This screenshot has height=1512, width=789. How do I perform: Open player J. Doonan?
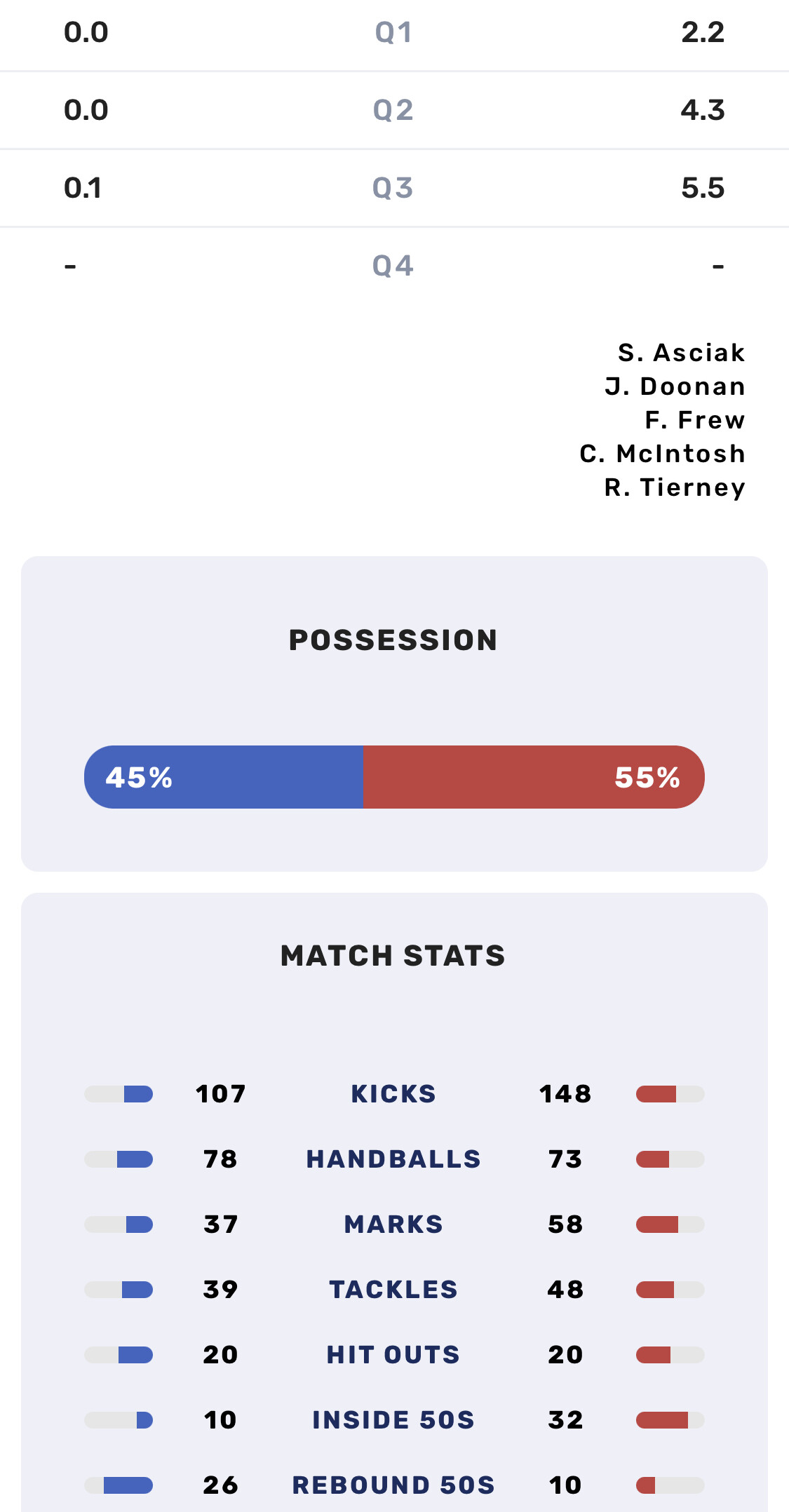click(675, 386)
